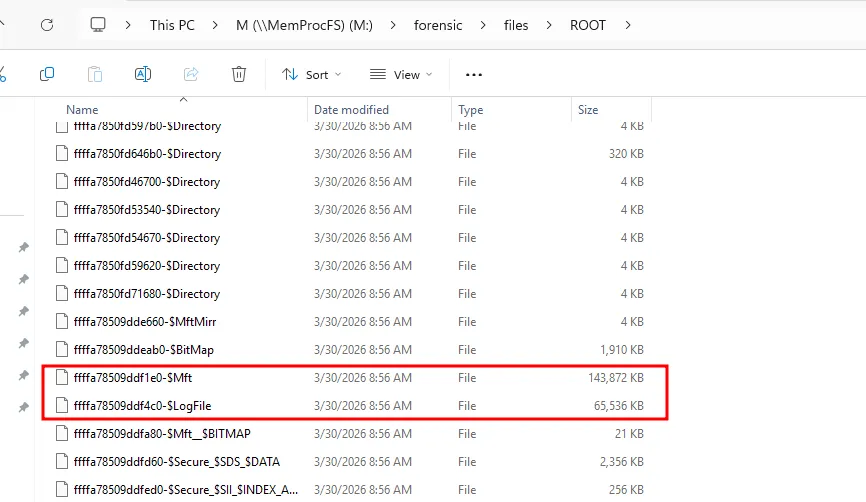Image resolution: width=866 pixels, height=502 pixels.
Task: Select the ffffa78509dde660-$MftMirr file
Action: click(145, 322)
